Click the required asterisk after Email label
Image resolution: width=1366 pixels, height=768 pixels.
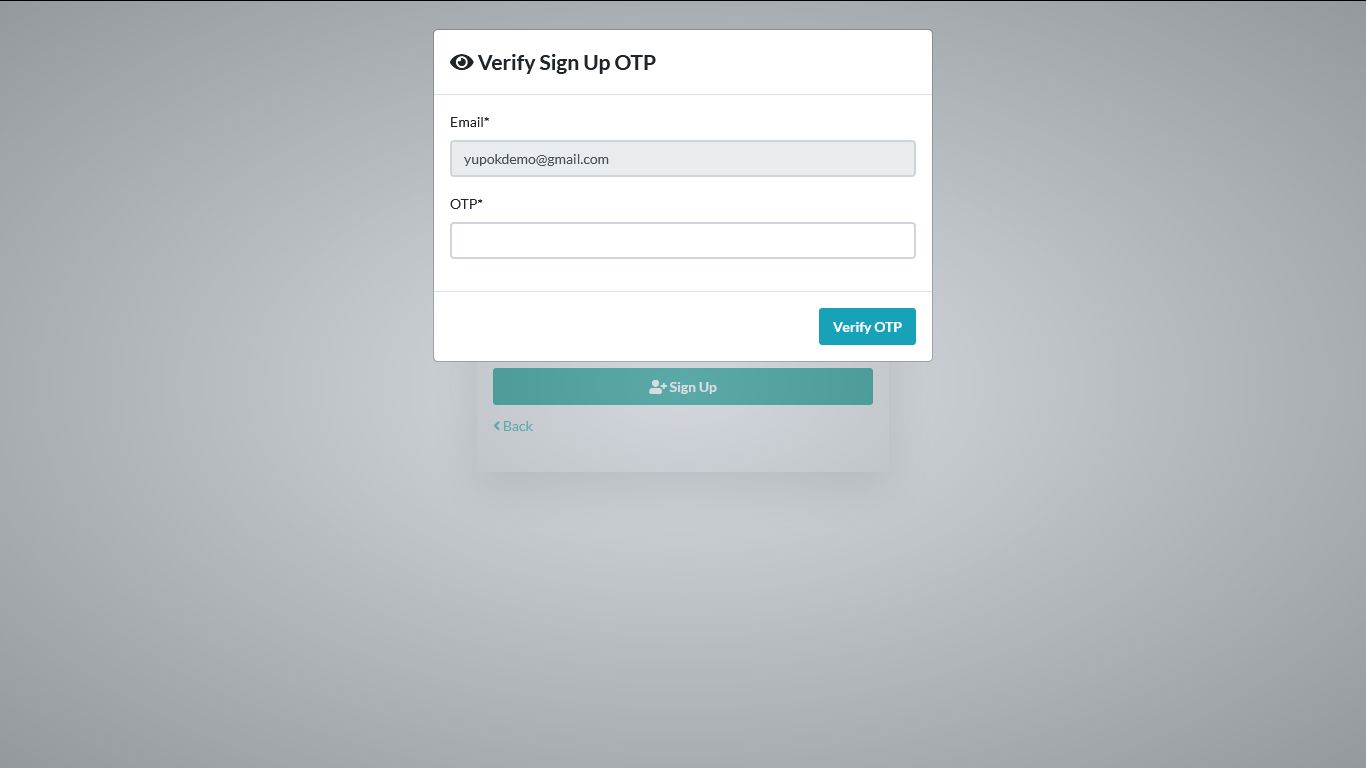click(487, 121)
